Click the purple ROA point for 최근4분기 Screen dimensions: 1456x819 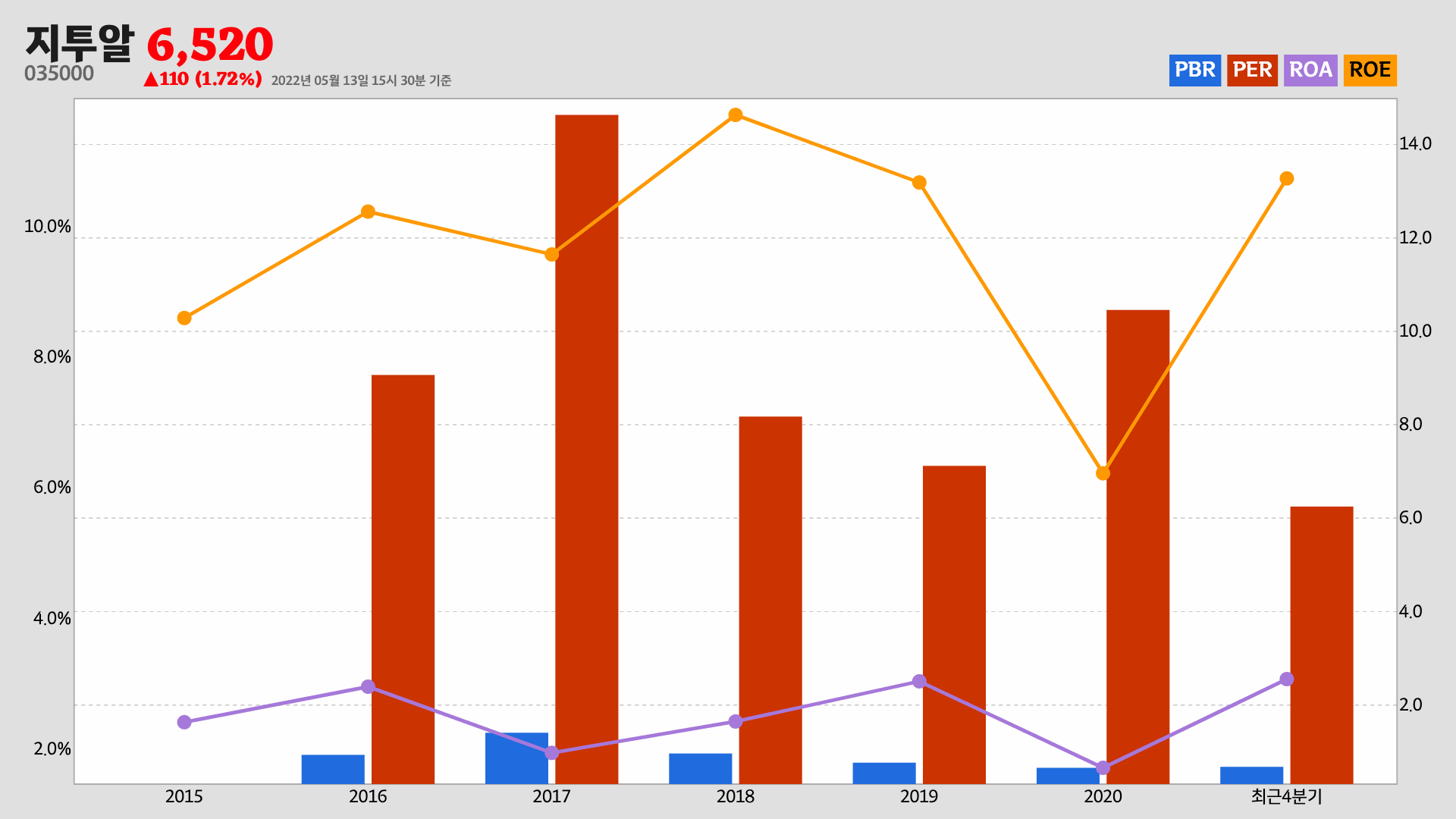tap(1286, 679)
